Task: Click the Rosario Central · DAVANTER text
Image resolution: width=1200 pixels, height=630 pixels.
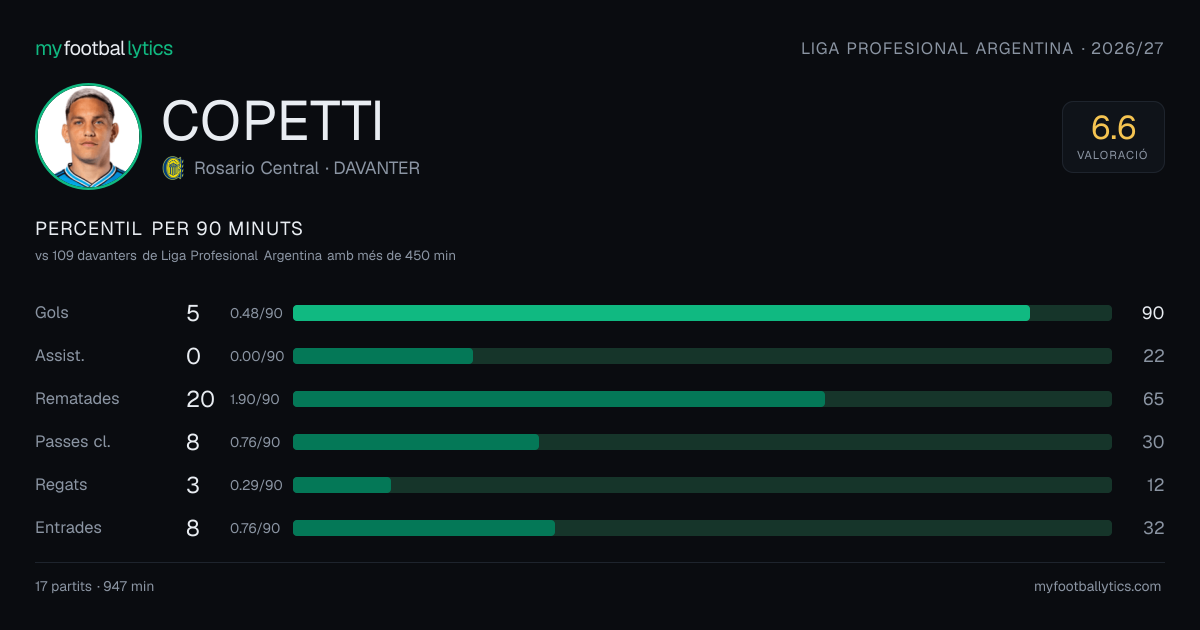Action: (307, 168)
